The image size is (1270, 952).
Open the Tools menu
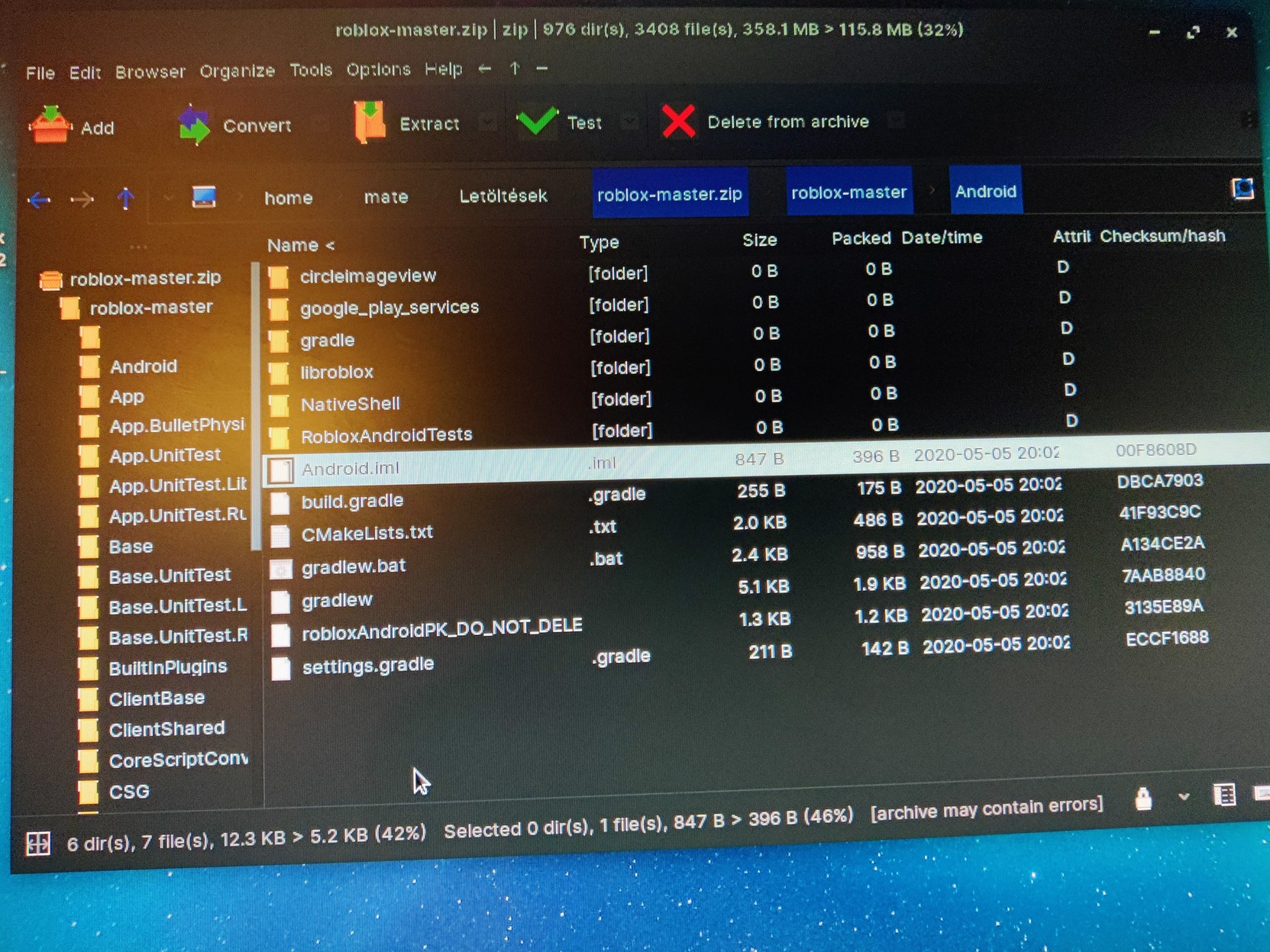[311, 70]
